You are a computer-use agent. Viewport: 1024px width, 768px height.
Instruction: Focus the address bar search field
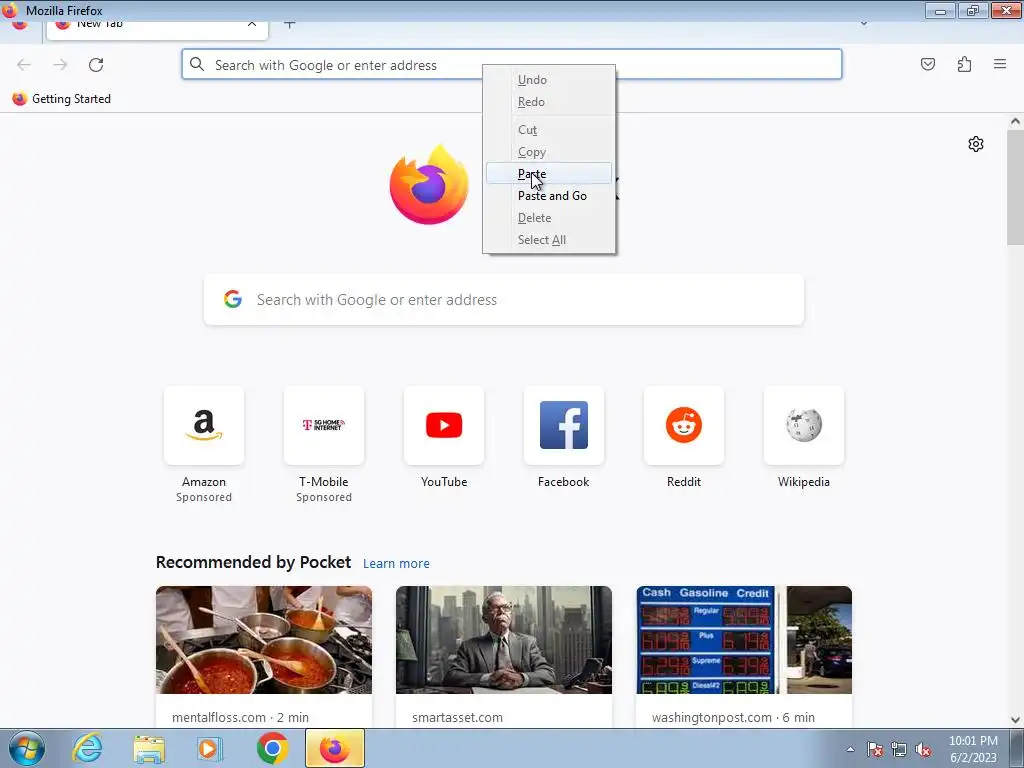point(511,65)
